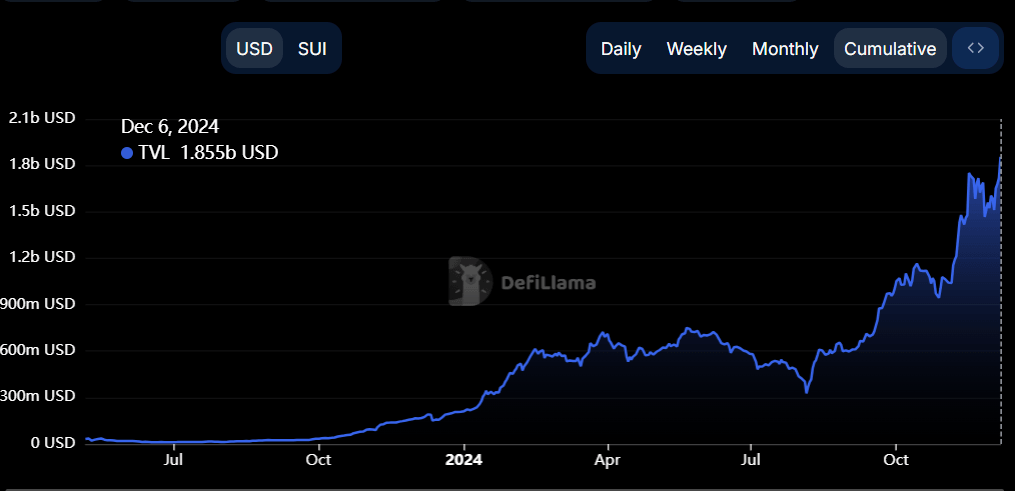The width and height of the screenshot is (1015, 491).
Task: Click the 0 USD y-axis label
Action: click(51, 443)
